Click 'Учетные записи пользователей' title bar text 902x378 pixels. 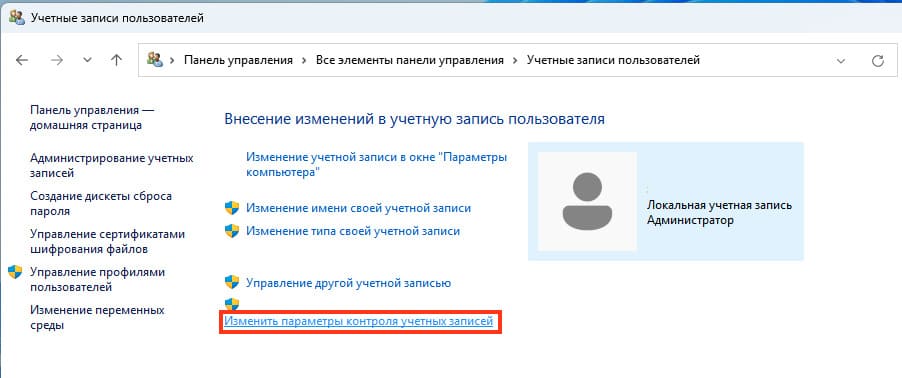tap(117, 18)
